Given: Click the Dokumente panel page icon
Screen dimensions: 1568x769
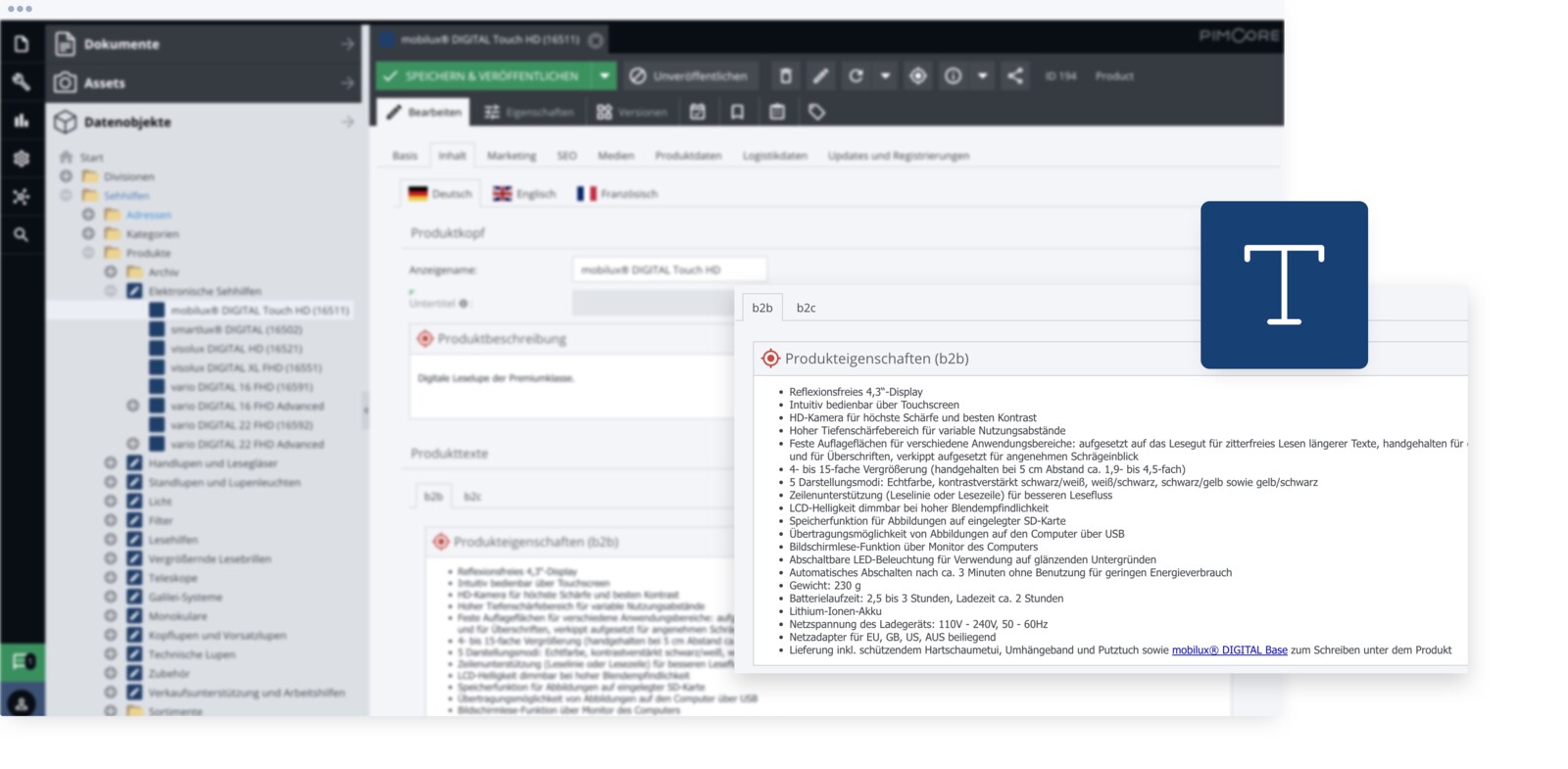Looking at the screenshot, I should coord(66,44).
